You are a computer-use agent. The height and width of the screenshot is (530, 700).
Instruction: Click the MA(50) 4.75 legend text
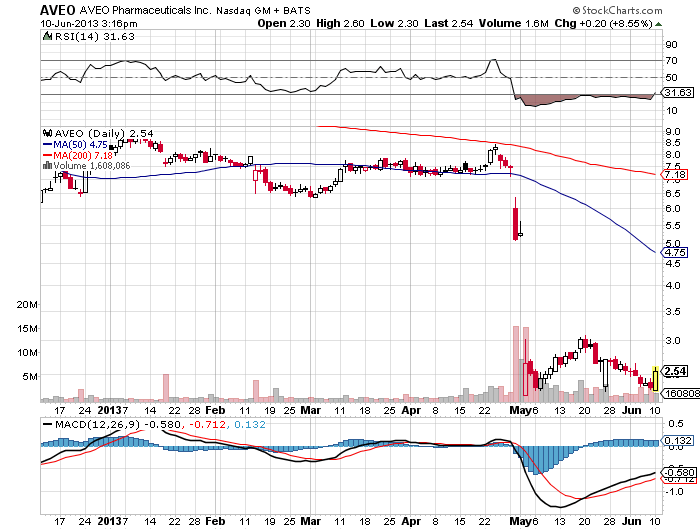[x=80, y=145]
